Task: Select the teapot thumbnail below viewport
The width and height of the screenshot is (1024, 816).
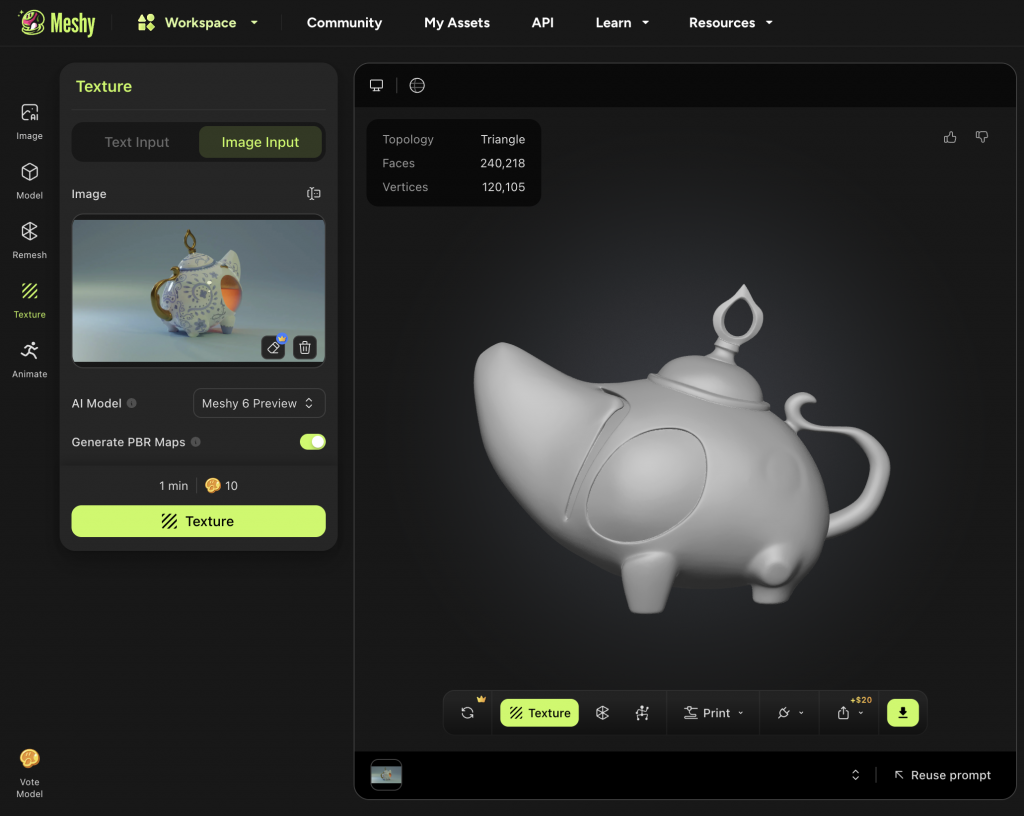Action: (386, 775)
